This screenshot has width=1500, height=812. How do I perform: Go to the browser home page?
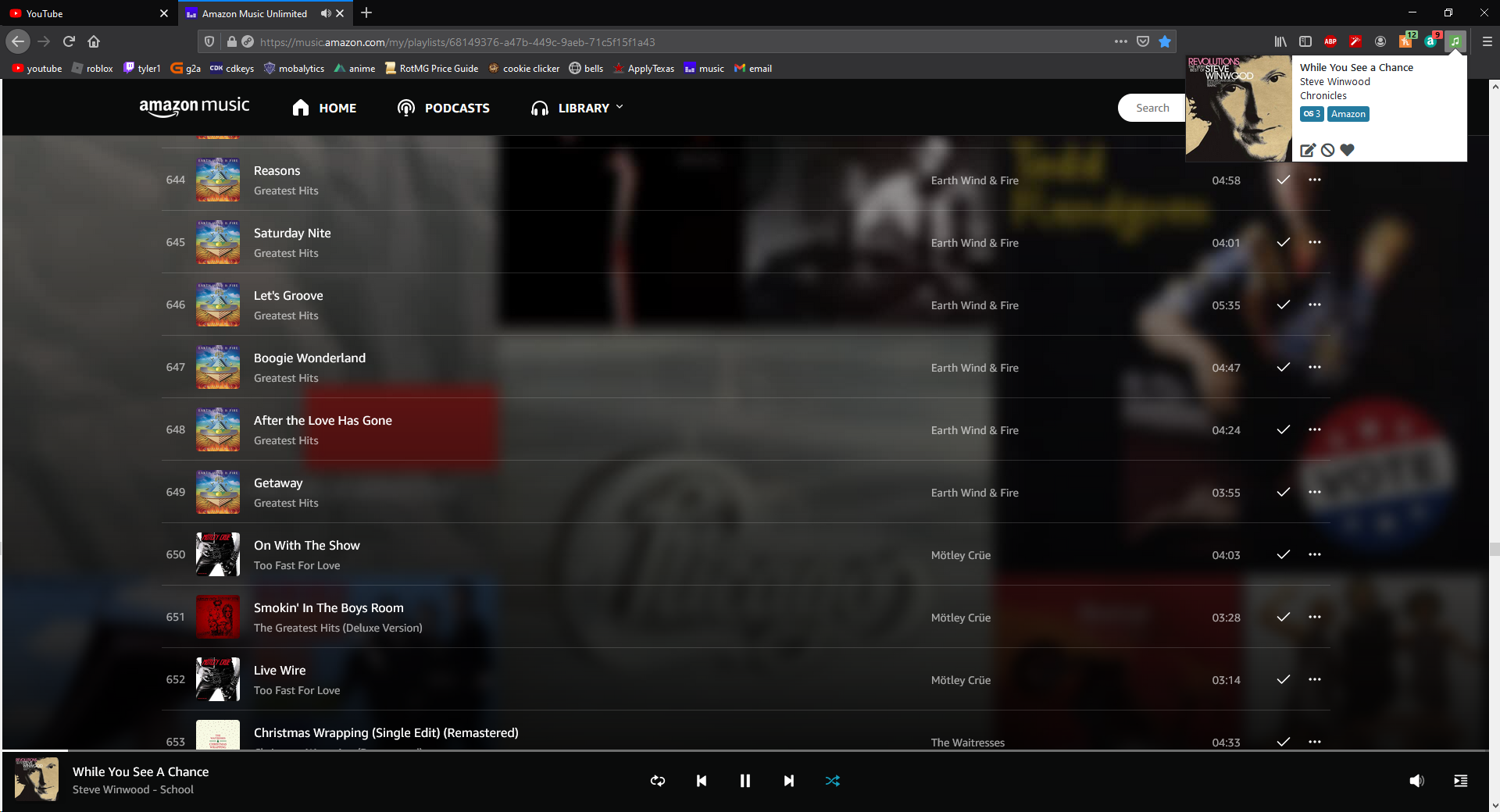(x=94, y=41)
